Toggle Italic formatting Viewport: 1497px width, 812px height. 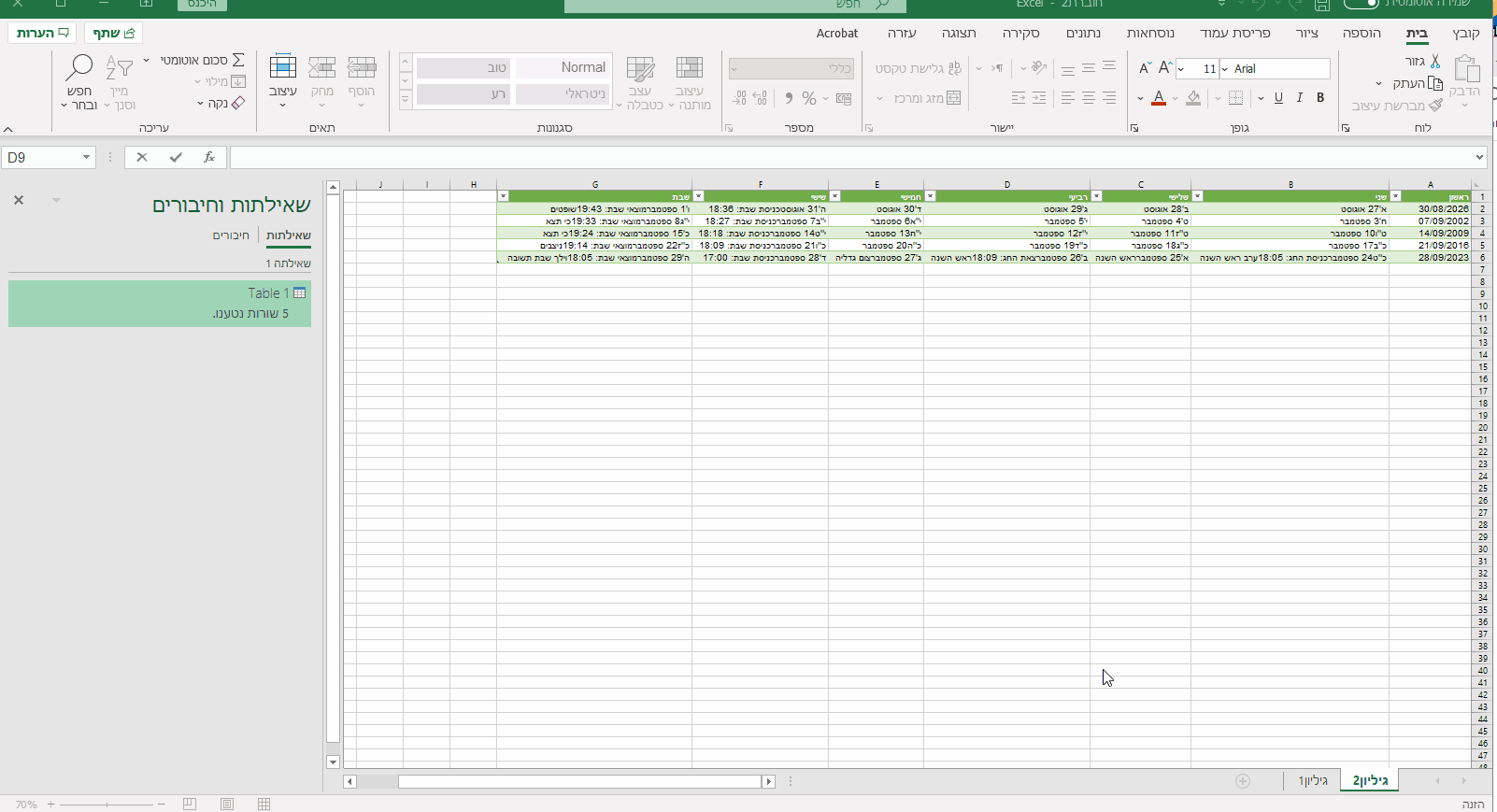pyautogui.click(x=1299, y=98)
